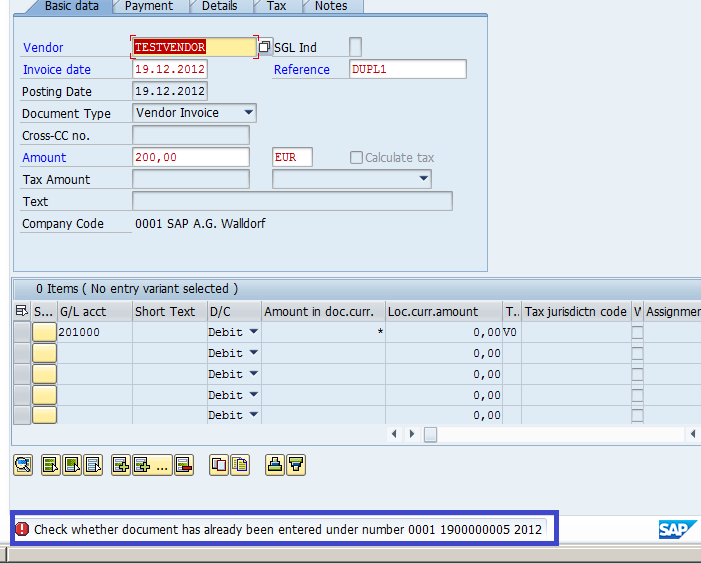Click status icon of the 201000 row

(44, 332)
